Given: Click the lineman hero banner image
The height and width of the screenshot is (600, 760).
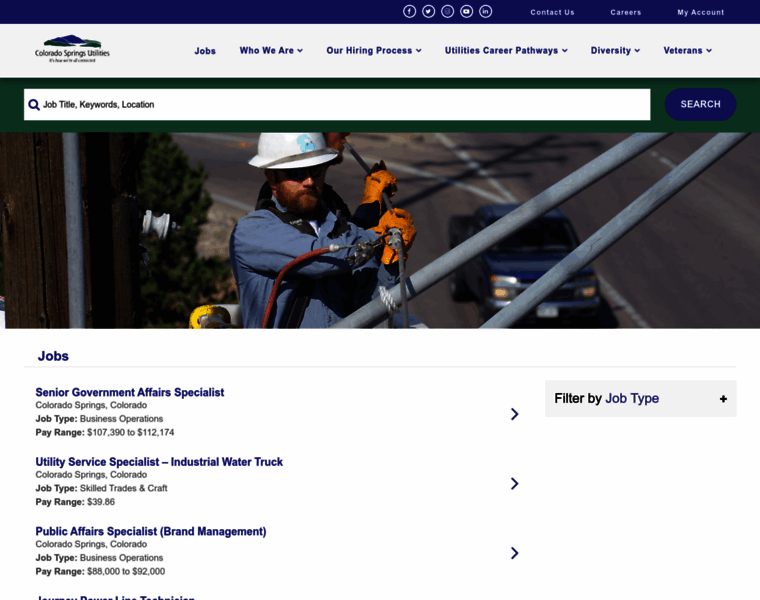Looking at the screenshot, I should point(380,231).
